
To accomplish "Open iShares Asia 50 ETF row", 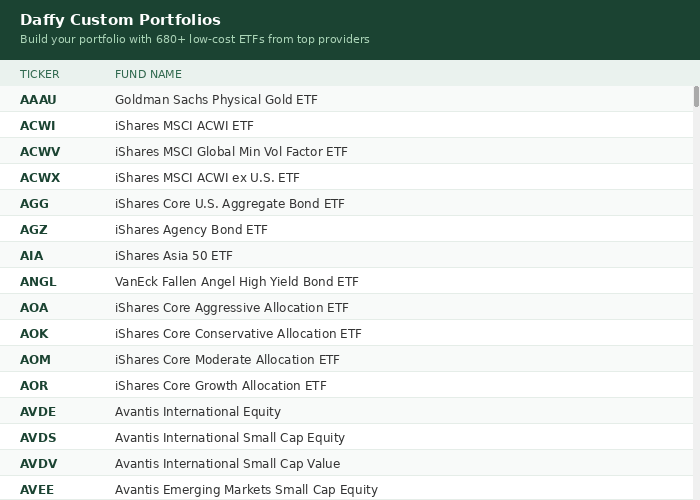I will pyautogui.click(x=173, y=256).
